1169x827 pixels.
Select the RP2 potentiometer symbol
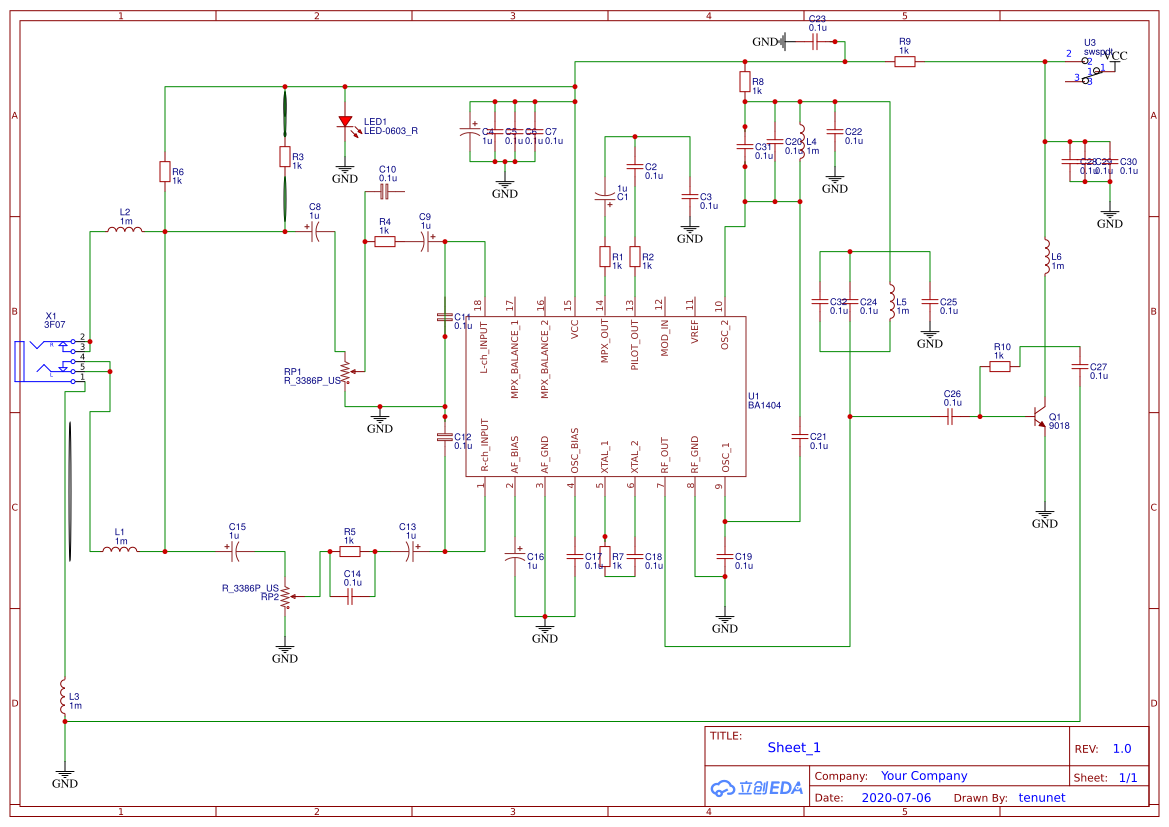coord(289,597)
